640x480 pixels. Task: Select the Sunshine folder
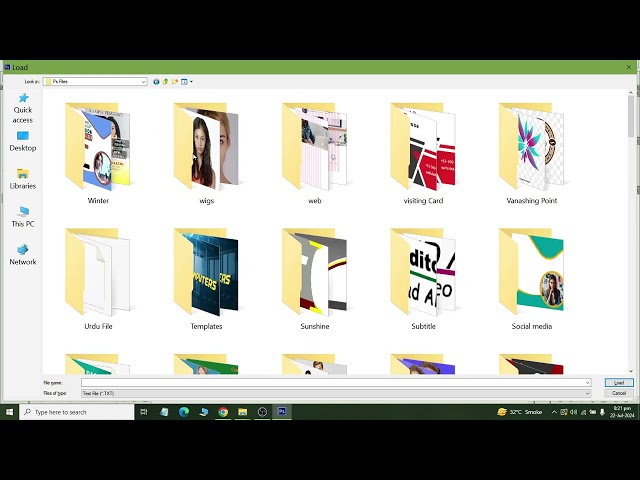click(315, 279)
